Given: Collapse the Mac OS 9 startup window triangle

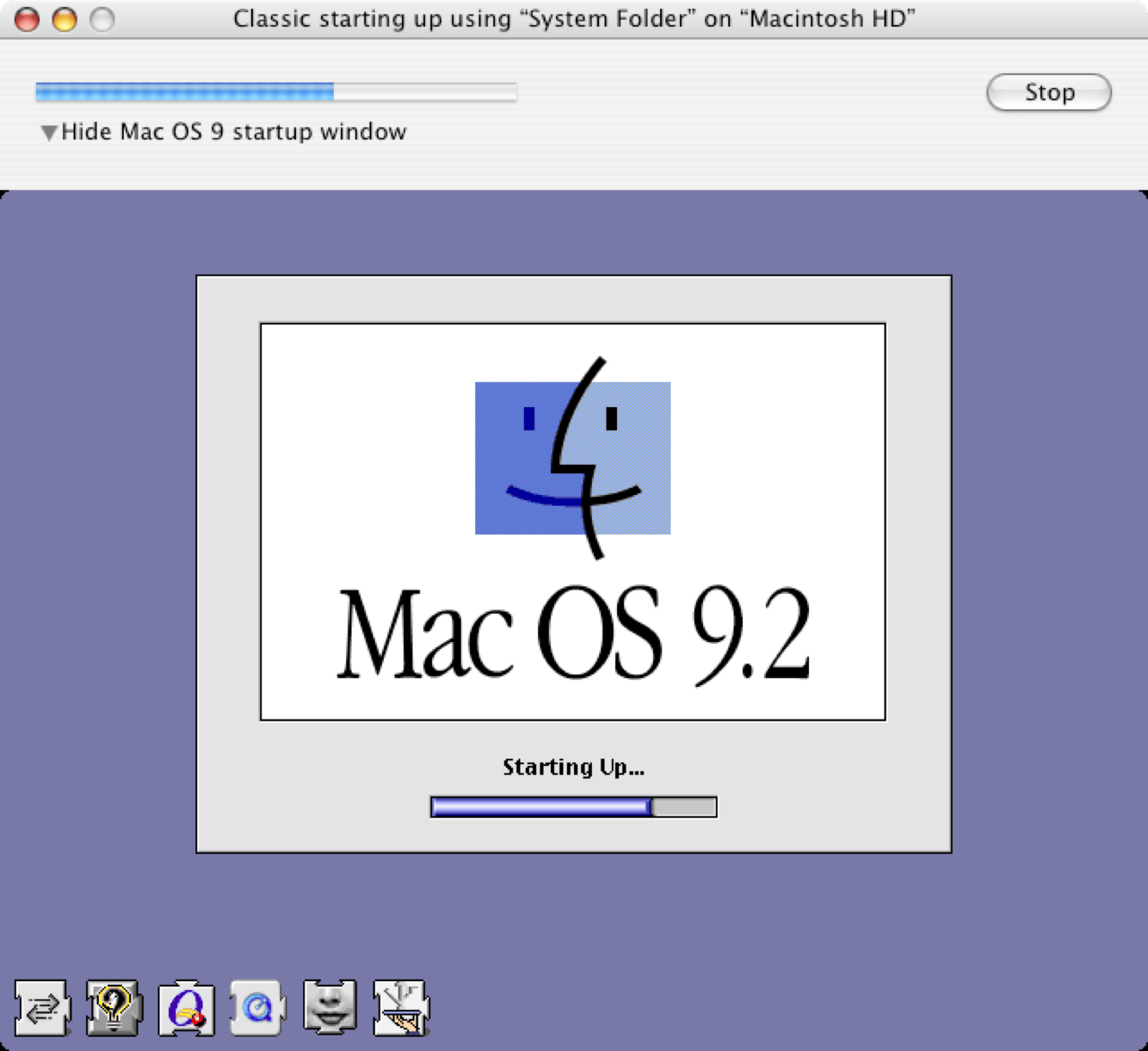Looking at the screenshot, I should [49, 133].
